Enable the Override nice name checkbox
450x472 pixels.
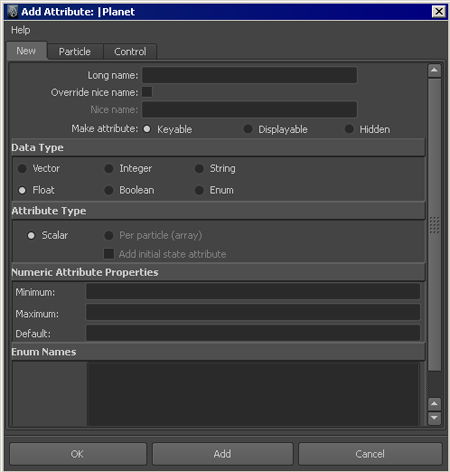147,92
